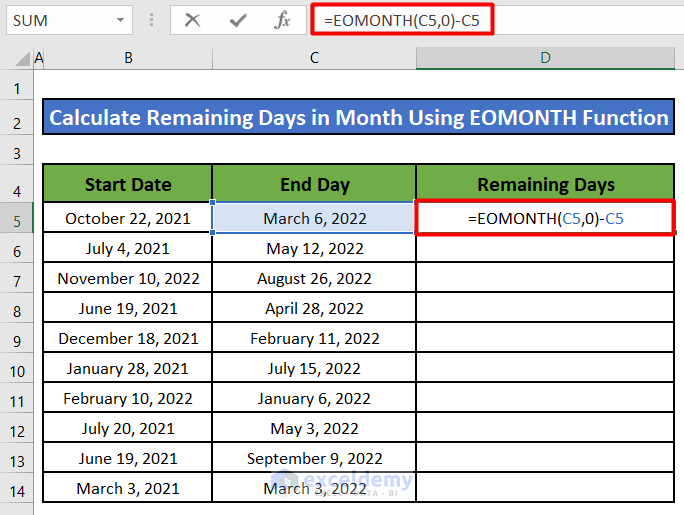Select cell containing March 6, 2022
The width and height of the screenshot is (684, 515).
click(x=314, y=218)
